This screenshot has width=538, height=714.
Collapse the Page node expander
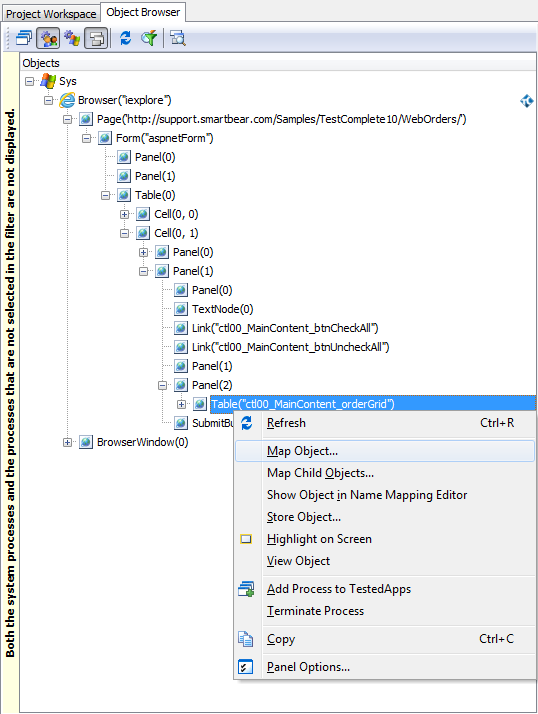pos(67,119)
